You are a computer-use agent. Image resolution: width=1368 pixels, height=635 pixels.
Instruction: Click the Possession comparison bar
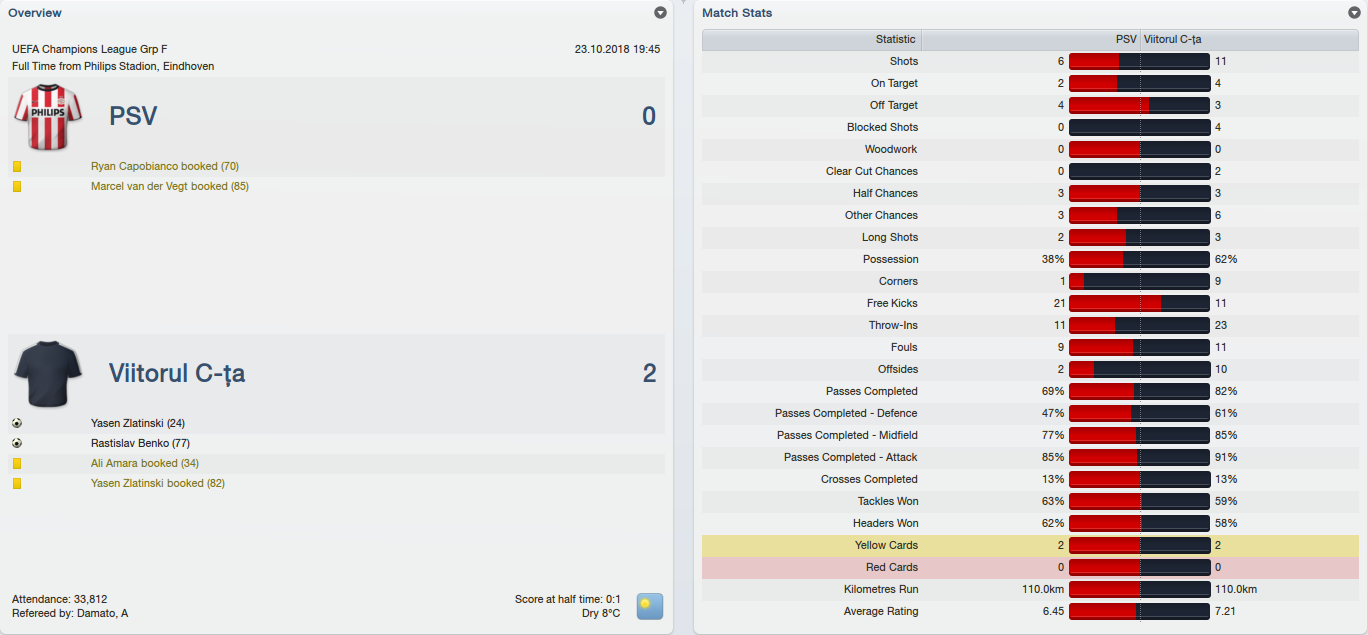(x=1140, y=259)
